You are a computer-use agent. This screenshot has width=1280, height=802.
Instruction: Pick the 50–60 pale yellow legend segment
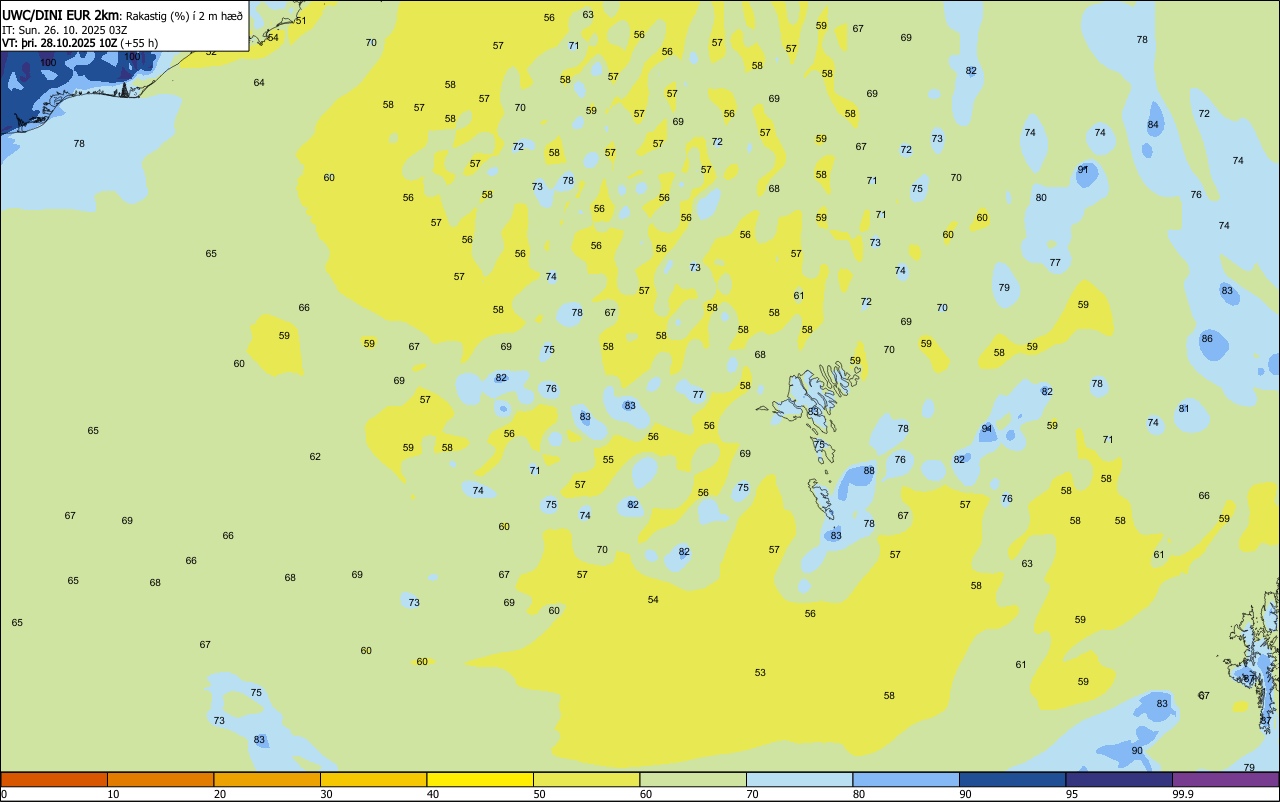pyautogui.click(x=586, y=779)
